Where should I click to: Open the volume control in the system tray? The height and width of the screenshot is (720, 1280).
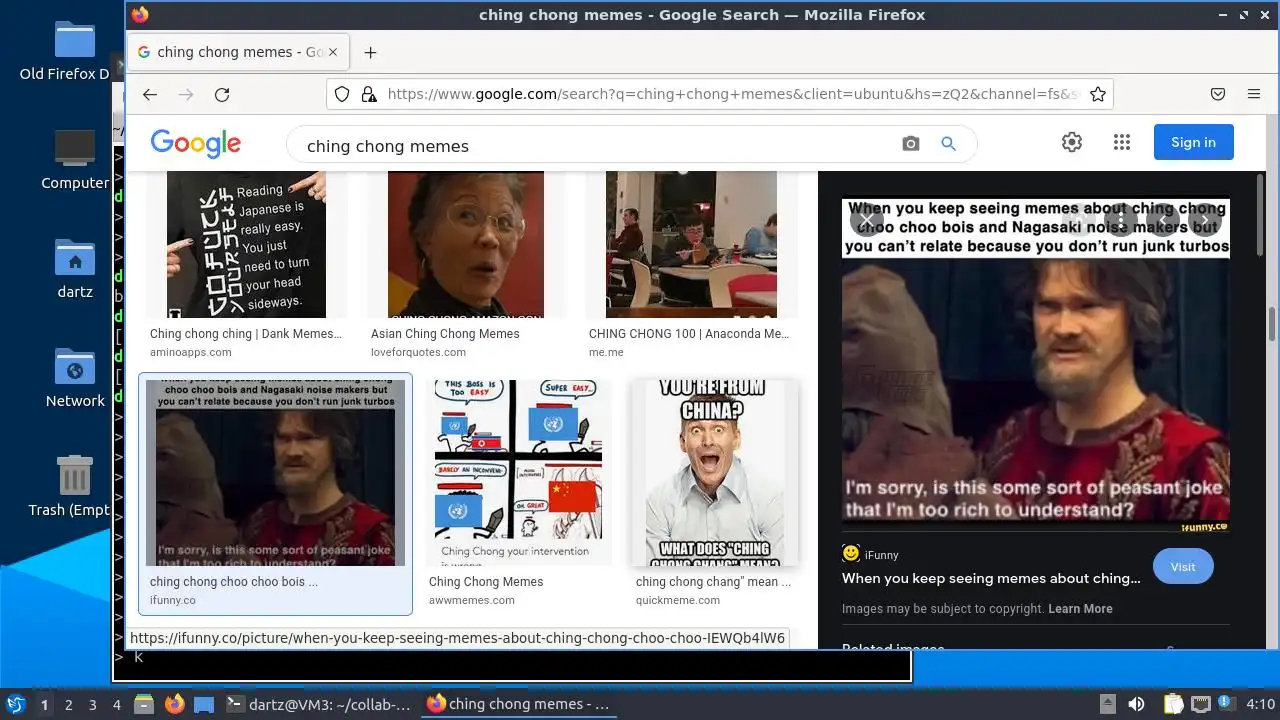click(1137, 704)
